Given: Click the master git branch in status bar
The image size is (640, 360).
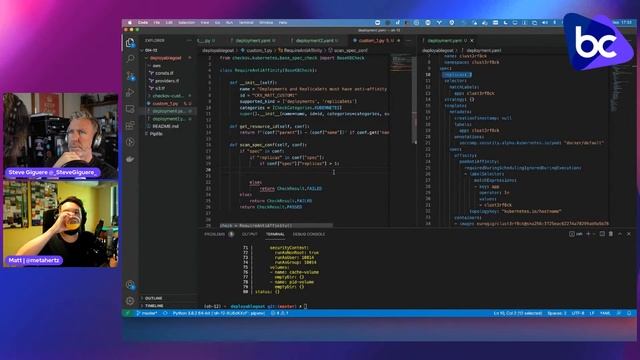Looking at the screenshot, I should [147, 313].
